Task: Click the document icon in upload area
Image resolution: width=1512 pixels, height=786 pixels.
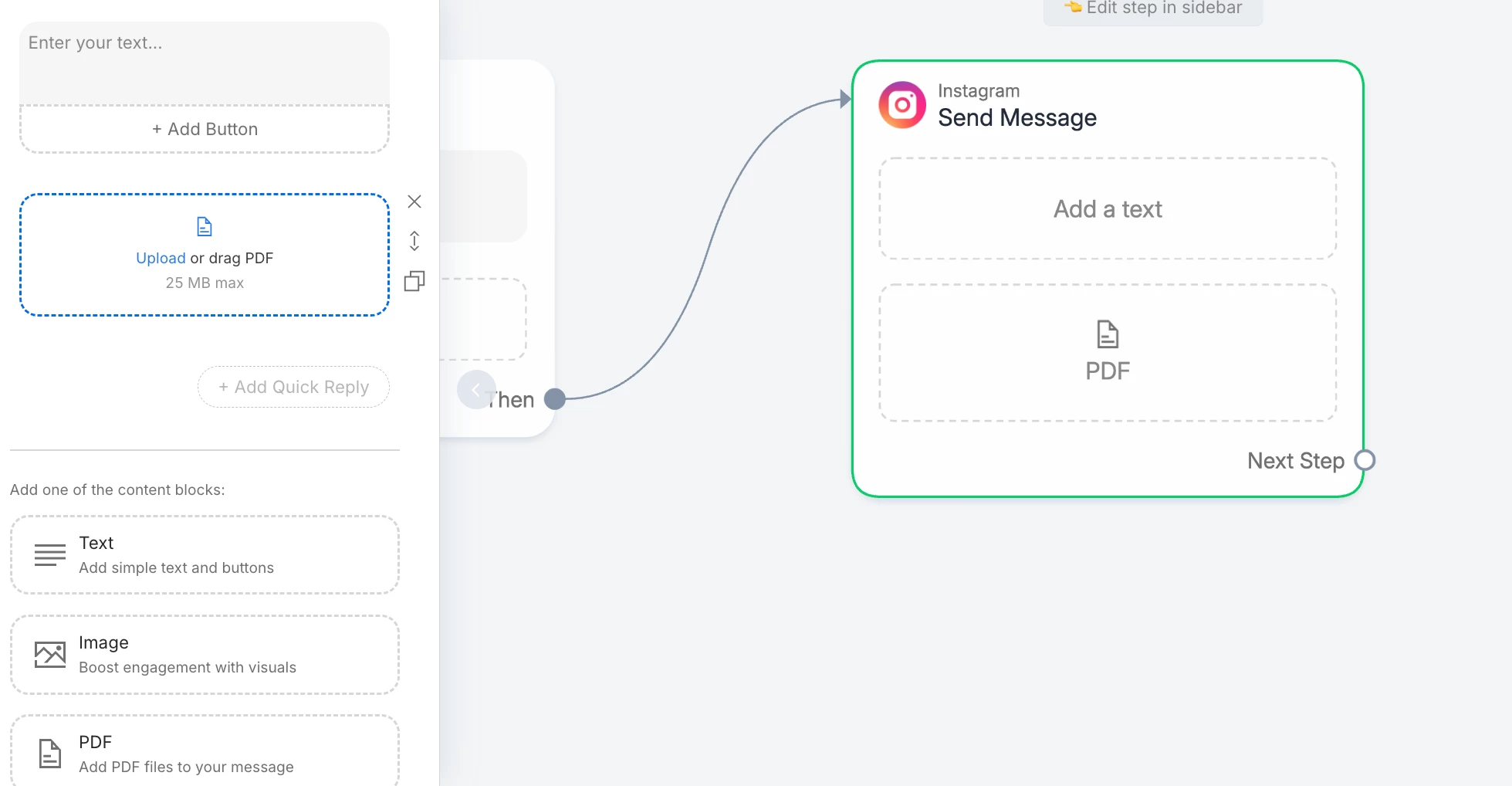Action: coord(205,226)
